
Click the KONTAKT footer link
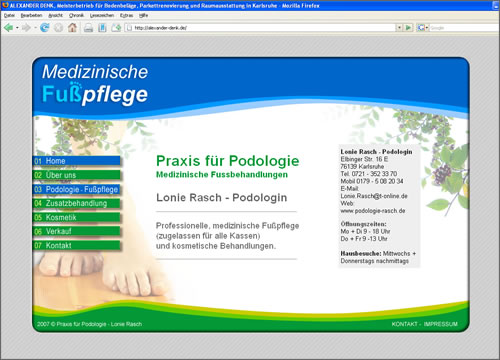click(404, 324)
